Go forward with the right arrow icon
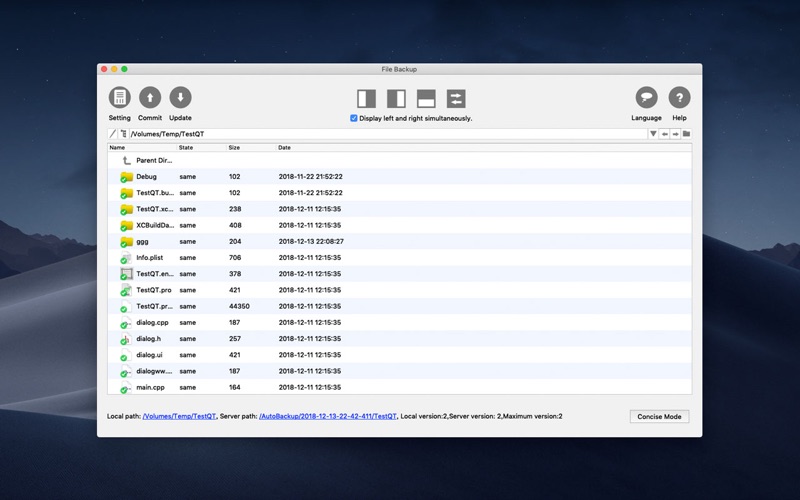Image resolution: width=800 pixels, height=500 pixels. pos(676,134)
